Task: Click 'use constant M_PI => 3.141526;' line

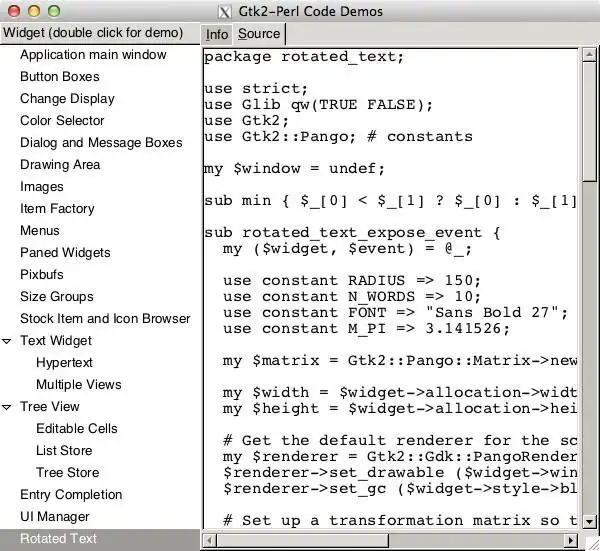Action: [x=367, y=329]
